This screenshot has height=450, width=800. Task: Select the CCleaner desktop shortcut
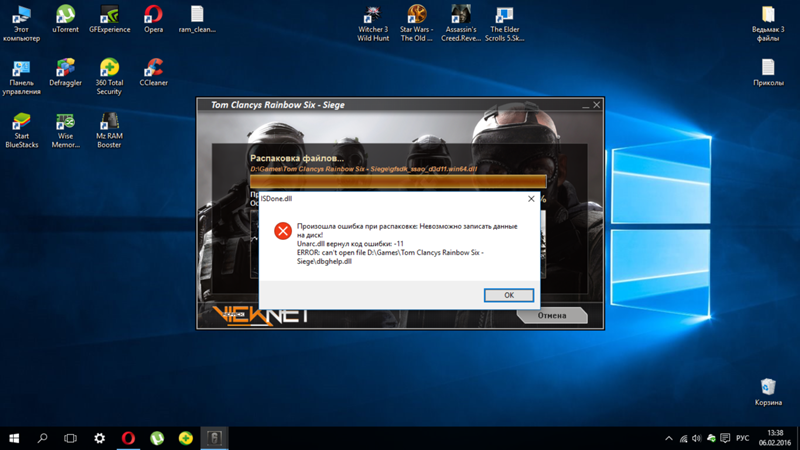[153, 72]
